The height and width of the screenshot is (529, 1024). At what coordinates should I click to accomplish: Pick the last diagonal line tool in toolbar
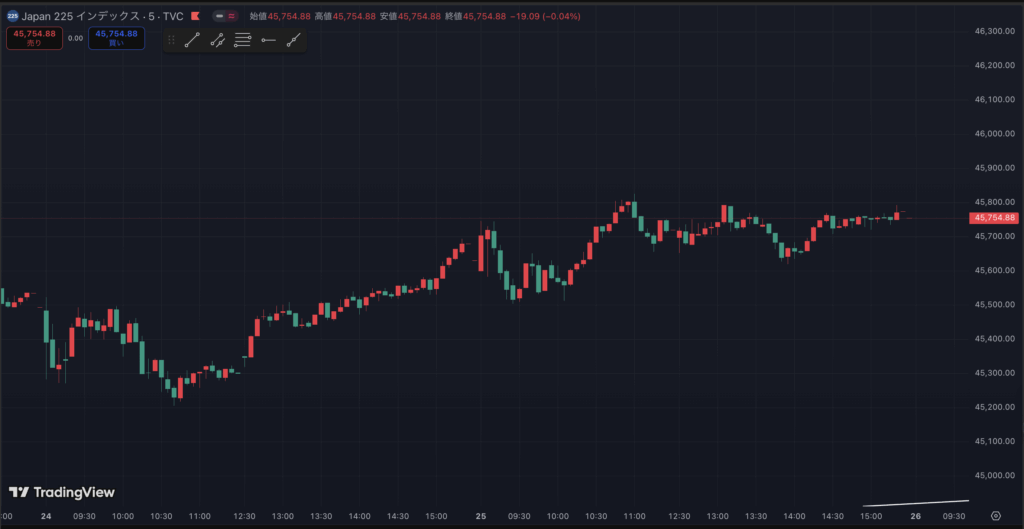coord(293,40)
